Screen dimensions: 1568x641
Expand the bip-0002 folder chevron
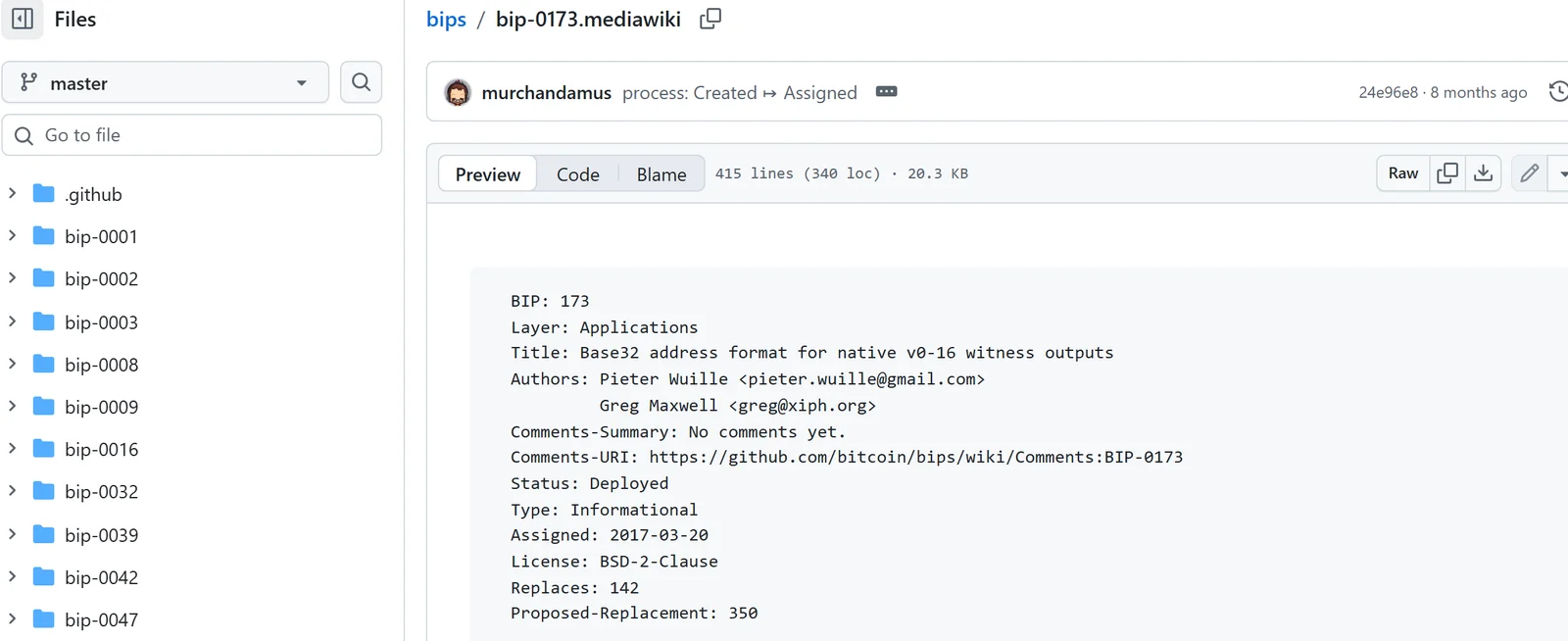pos(12,277)
